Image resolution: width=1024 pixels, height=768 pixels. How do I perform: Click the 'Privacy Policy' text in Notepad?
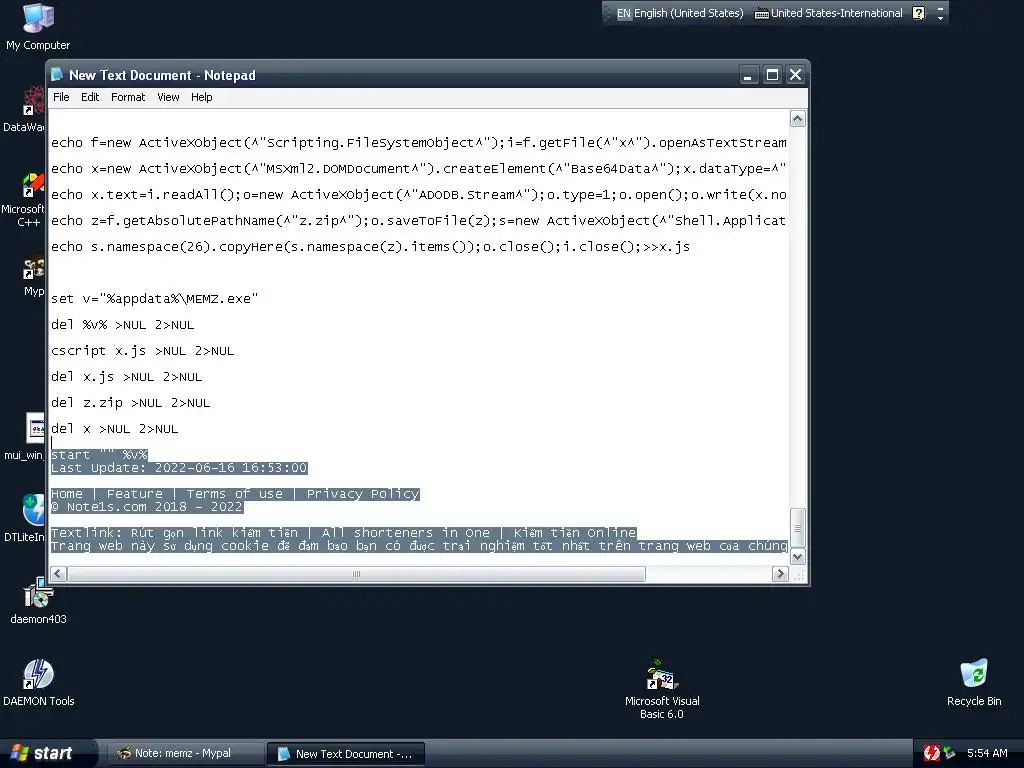[x=363, y=494]
